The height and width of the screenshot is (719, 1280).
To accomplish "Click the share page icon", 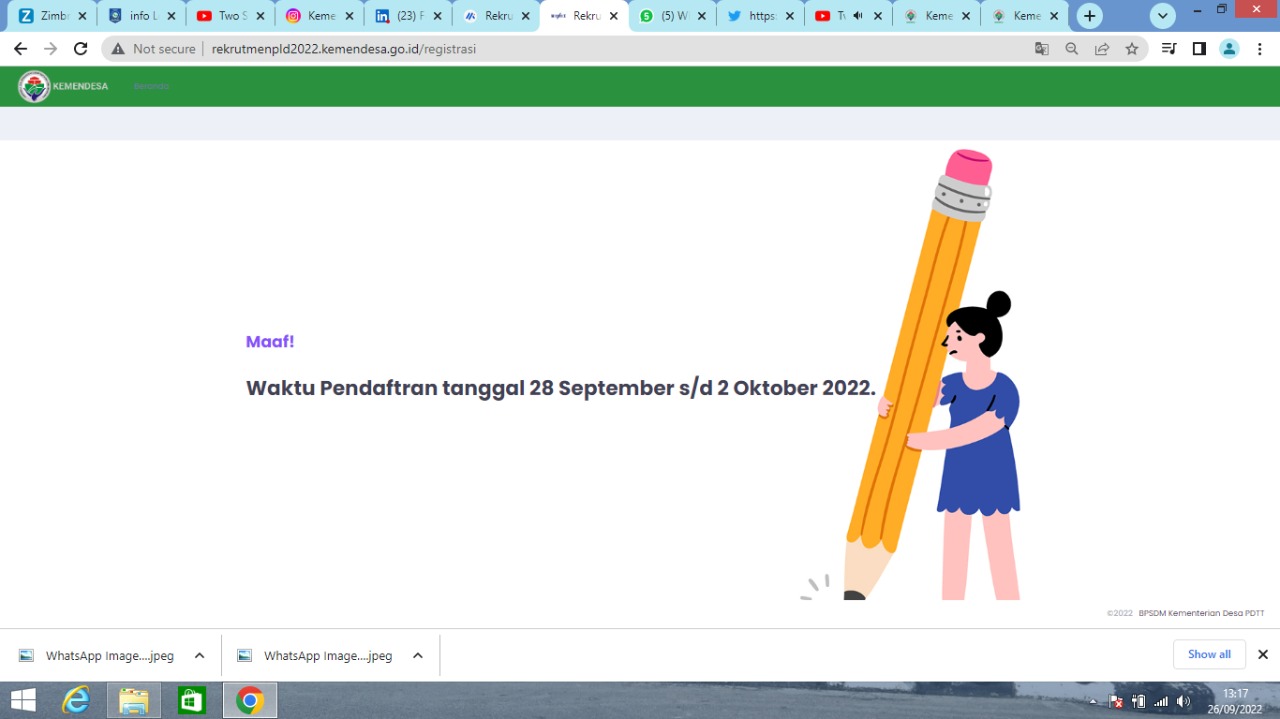I will click(x=1101, y=49).
